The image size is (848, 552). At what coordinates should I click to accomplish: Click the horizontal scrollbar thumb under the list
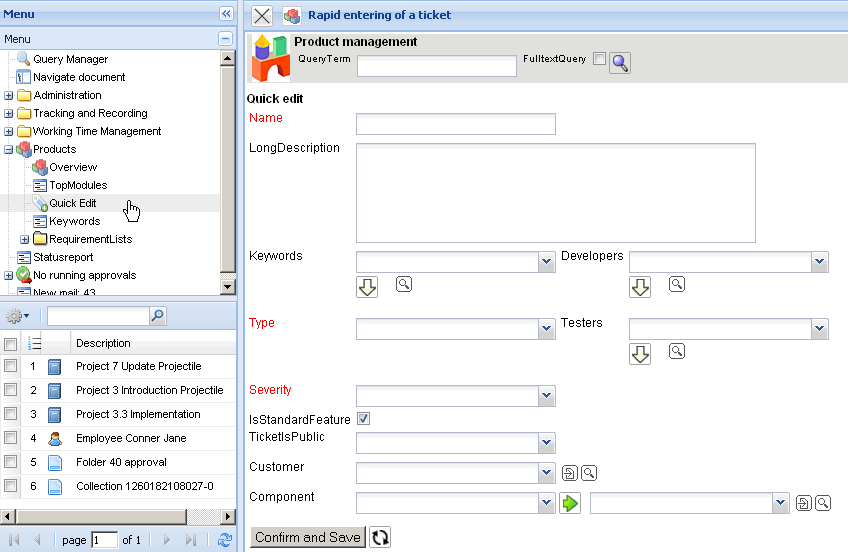(101, 517)
